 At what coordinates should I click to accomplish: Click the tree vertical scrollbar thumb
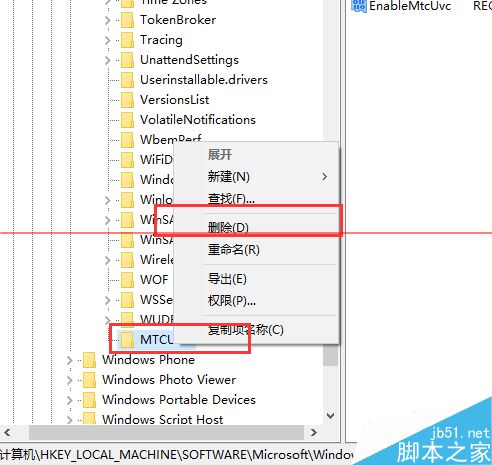331,355
